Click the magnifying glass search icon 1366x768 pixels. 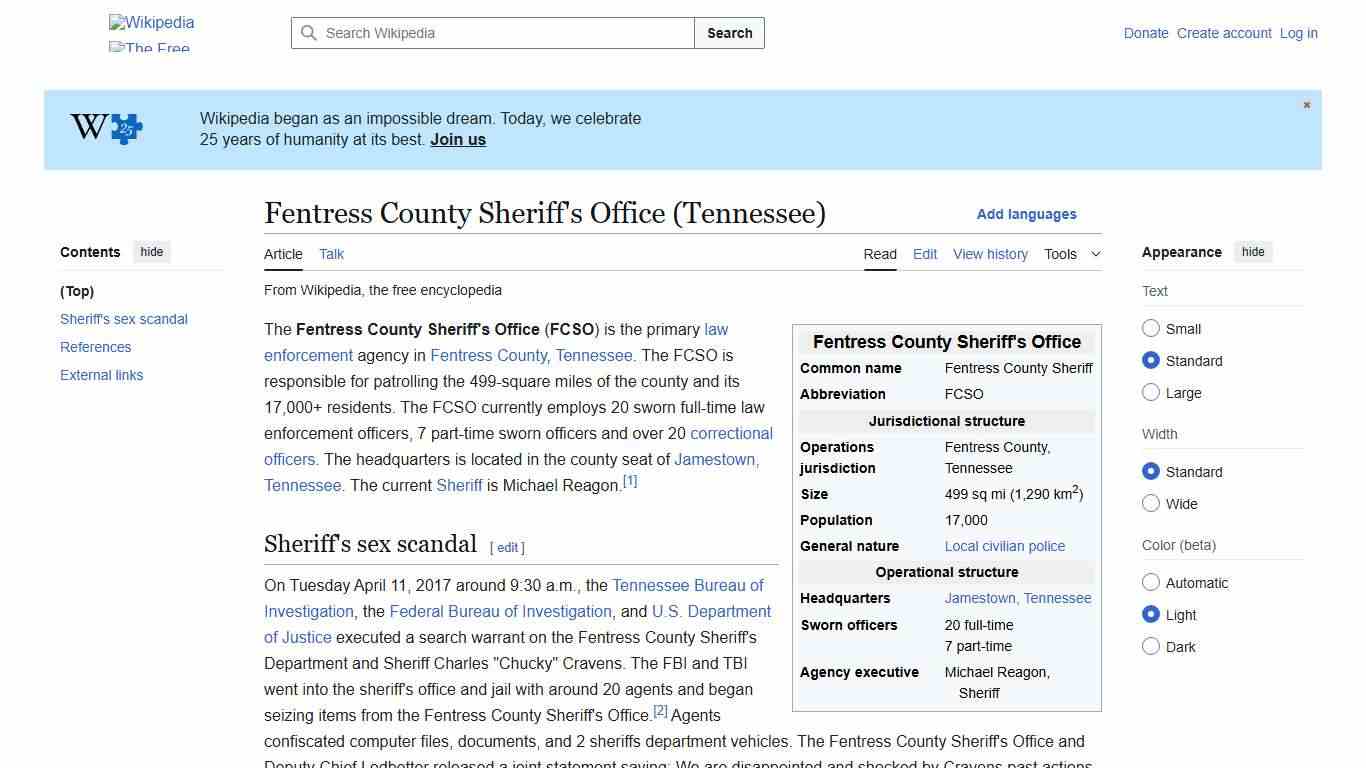coord(310,32)
